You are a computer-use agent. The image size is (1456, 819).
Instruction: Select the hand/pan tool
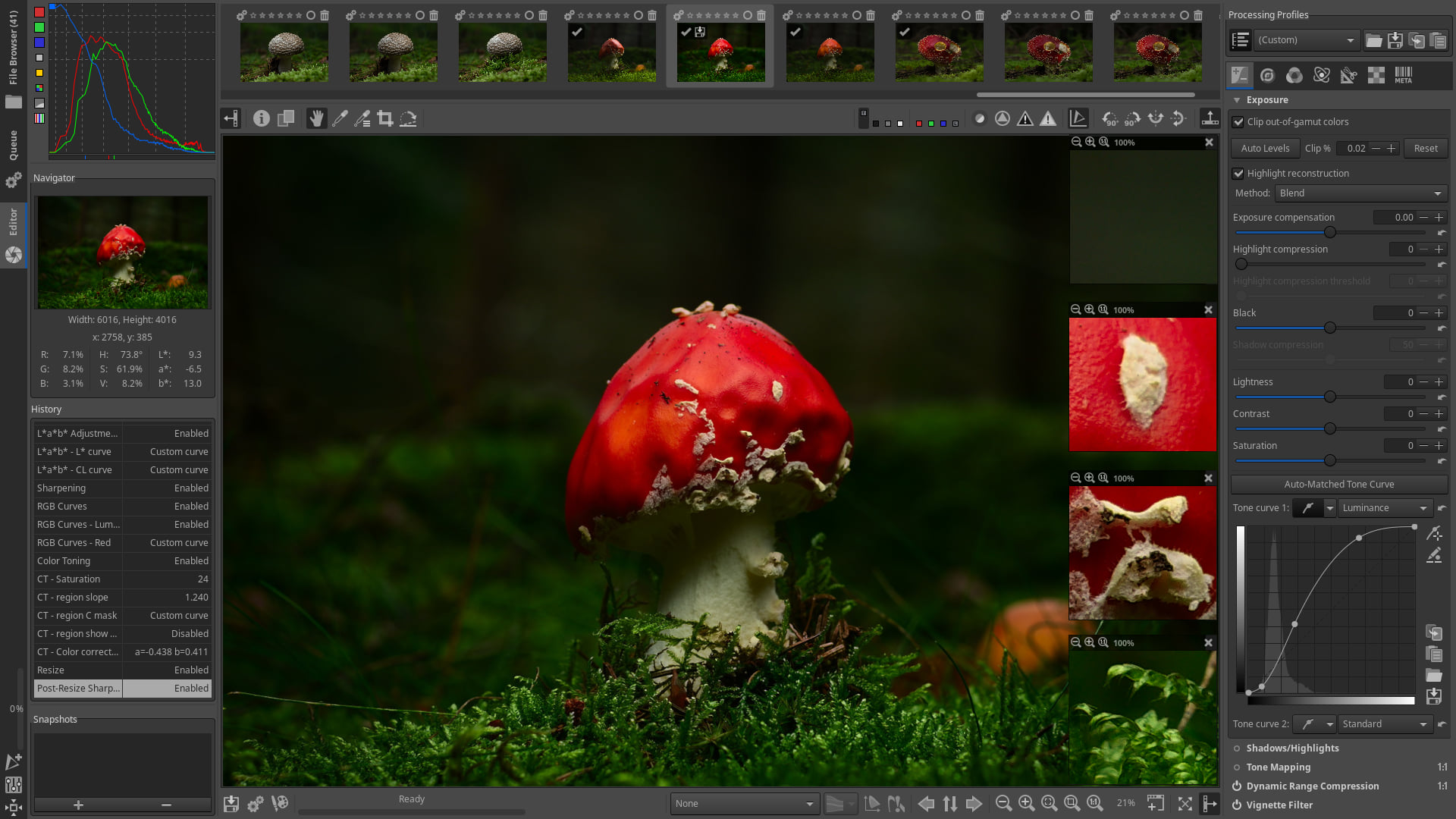tap(315, 118)
